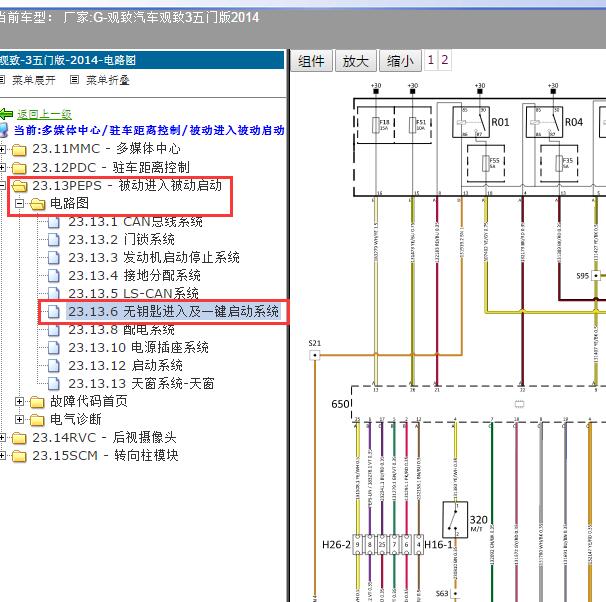This screenshot has height=602, width=606.
Task: Open 23.13.8 配电系统
Action: click(x=121, y=330)
